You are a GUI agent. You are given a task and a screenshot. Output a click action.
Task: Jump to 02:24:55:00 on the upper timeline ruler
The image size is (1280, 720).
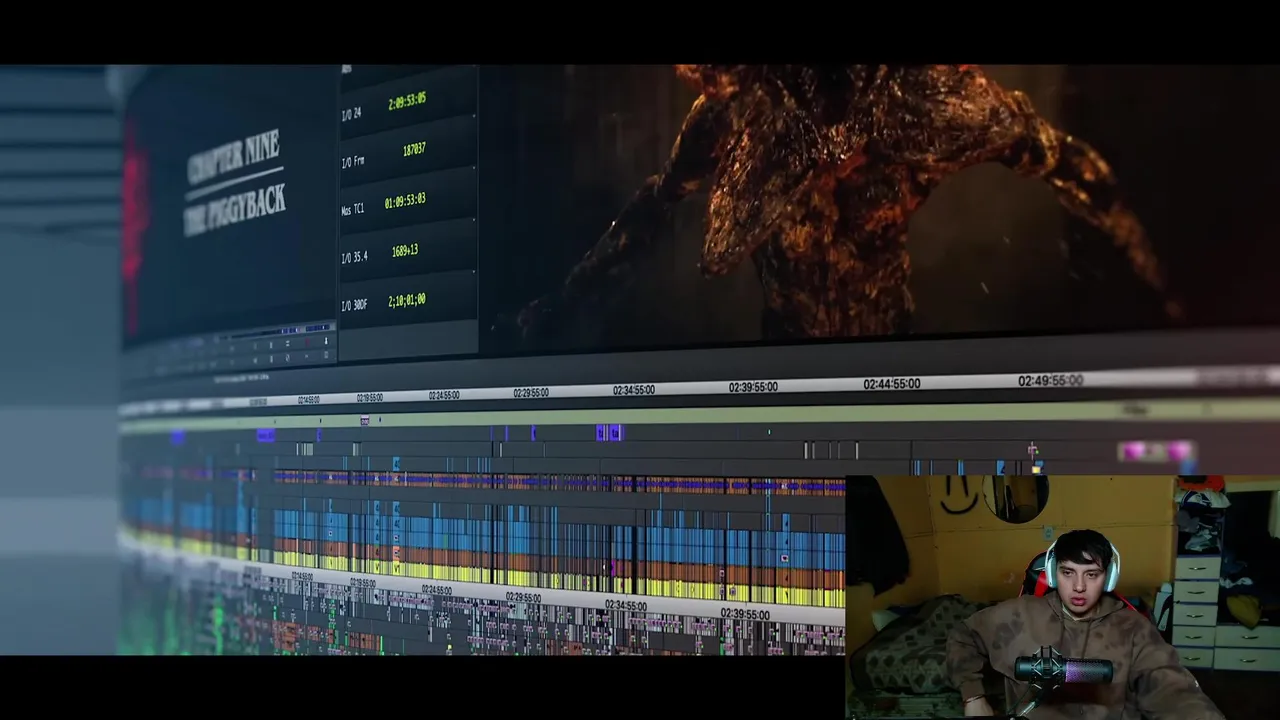click(444, 396)
